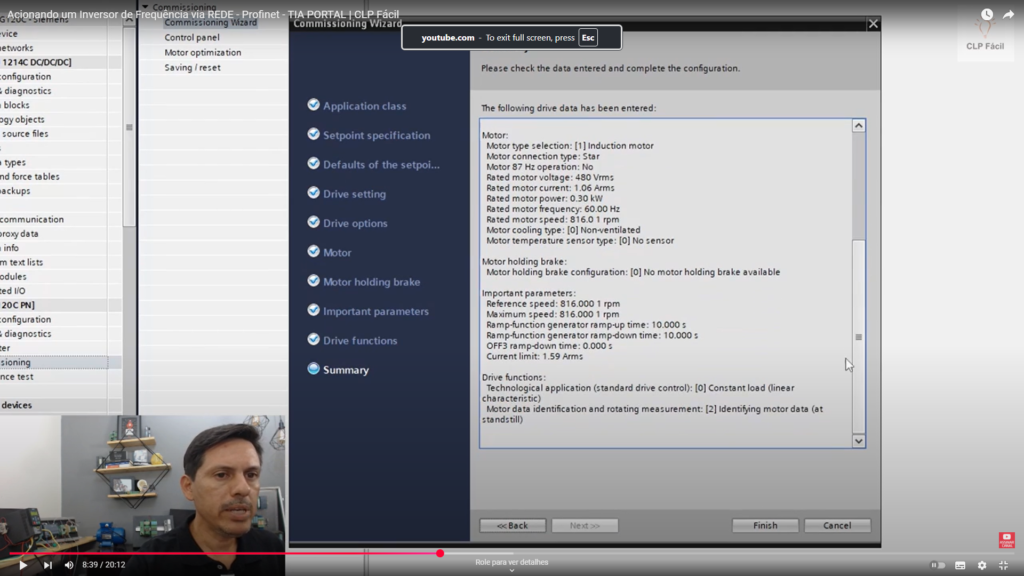Open the YouTube player settings gear
This screenshot has height=576, width=1024.
pos(982,565)
